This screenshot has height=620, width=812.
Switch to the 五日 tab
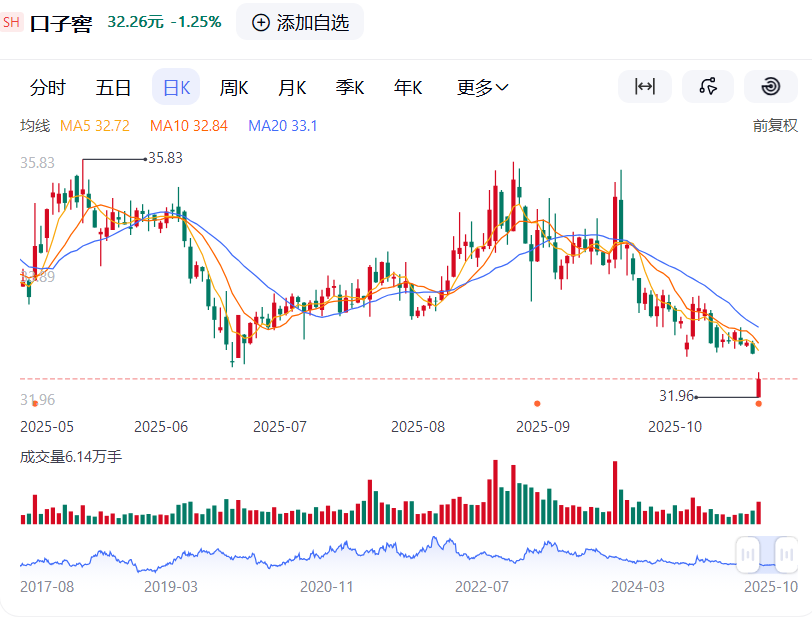pyautogui.click(x=113, y=87)
